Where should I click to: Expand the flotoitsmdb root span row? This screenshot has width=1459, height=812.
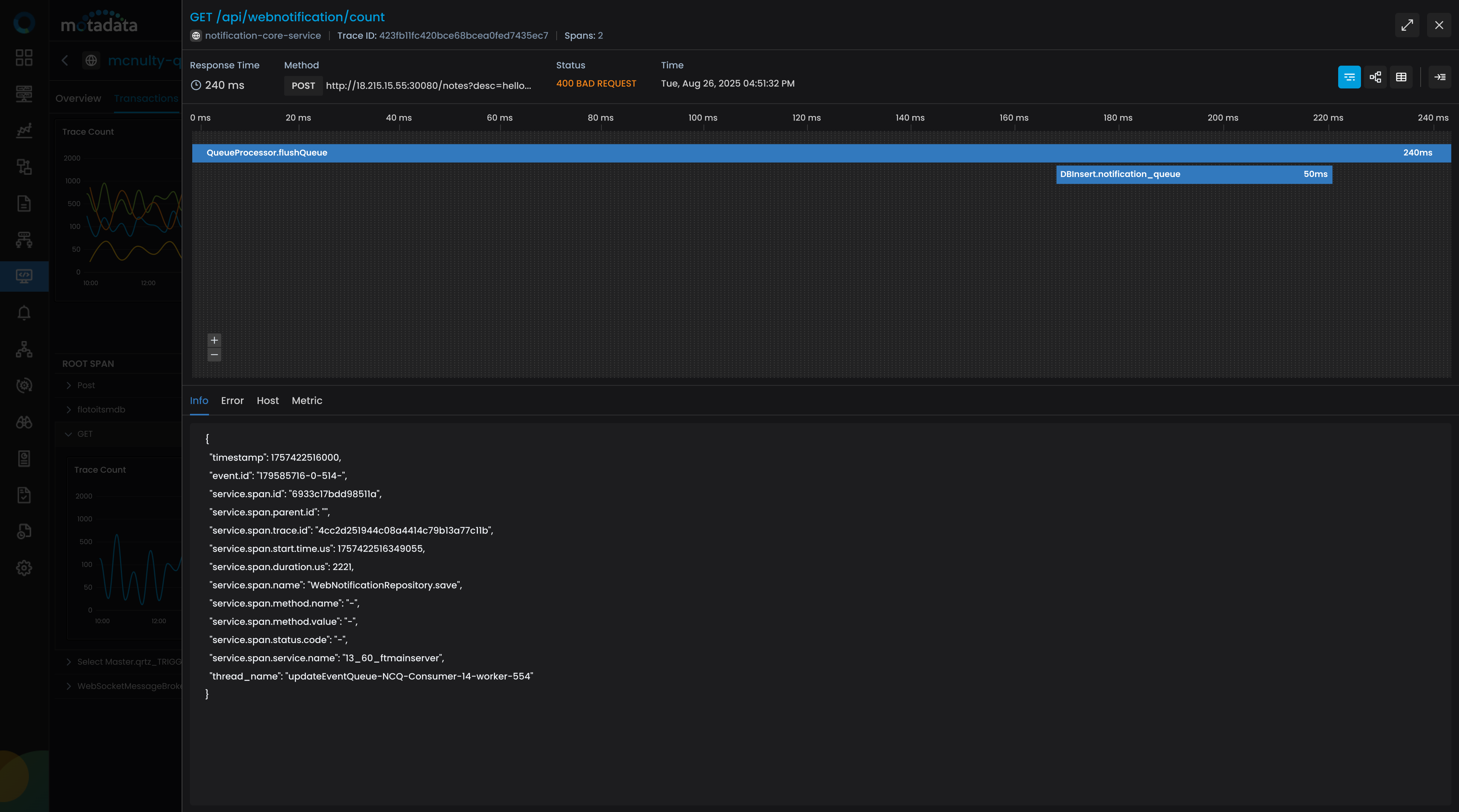click(68, 409)
